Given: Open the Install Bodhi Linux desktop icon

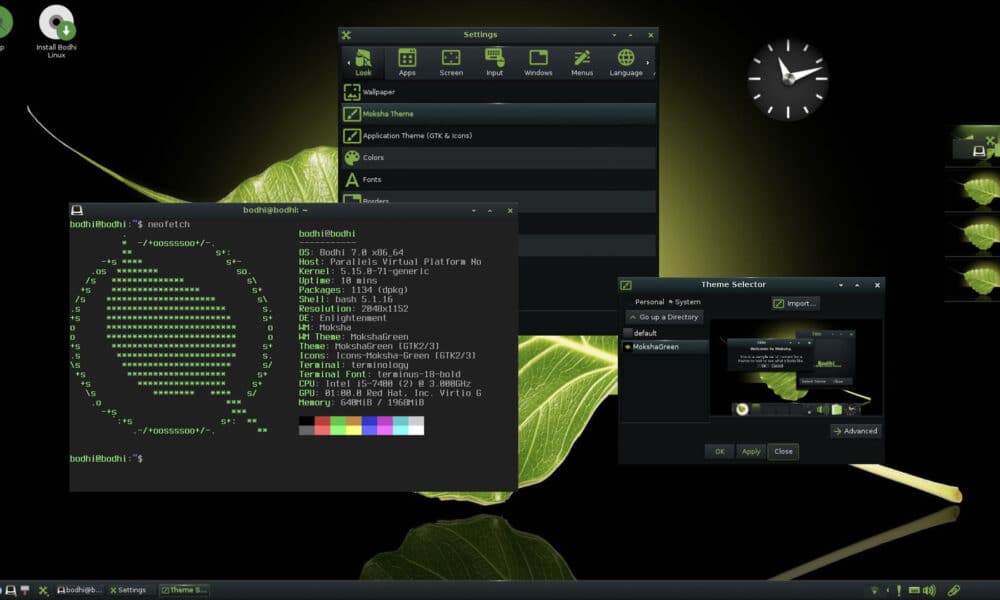Looking at the screenshot, I should 56,31.
